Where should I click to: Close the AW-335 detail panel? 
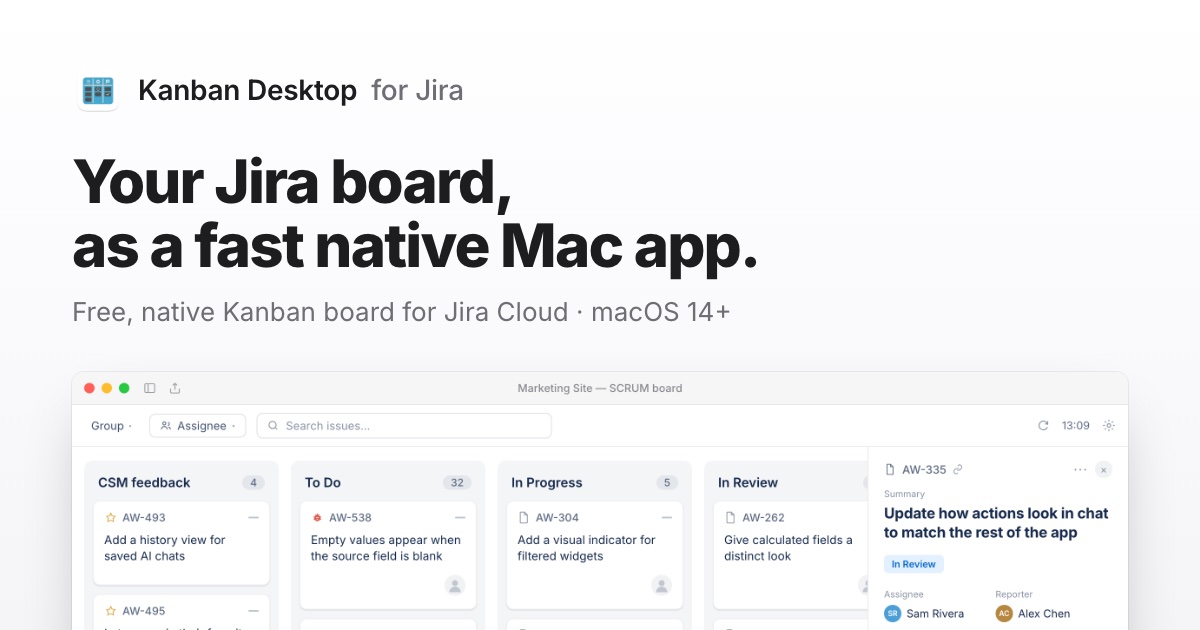pos(1103,470)
